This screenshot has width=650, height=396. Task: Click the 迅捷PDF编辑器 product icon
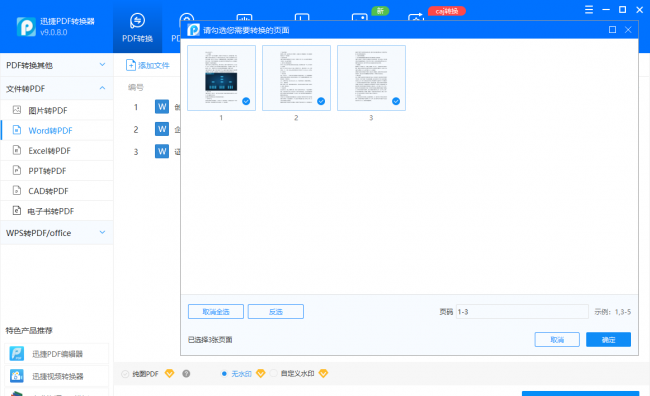coord(17,354)
